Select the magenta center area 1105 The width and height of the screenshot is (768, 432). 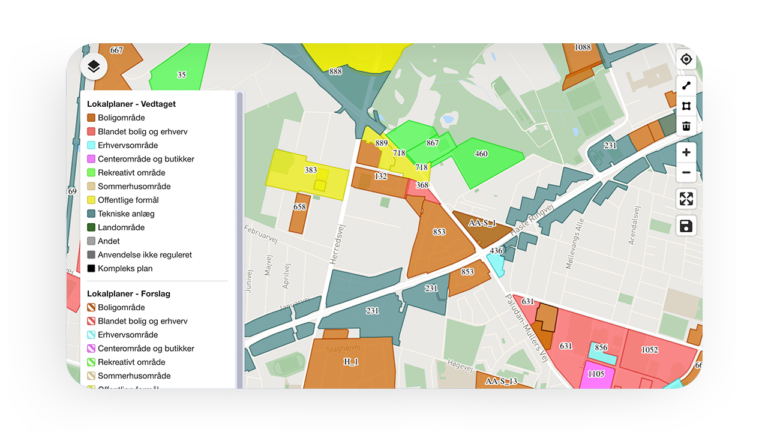coord(596,374)
